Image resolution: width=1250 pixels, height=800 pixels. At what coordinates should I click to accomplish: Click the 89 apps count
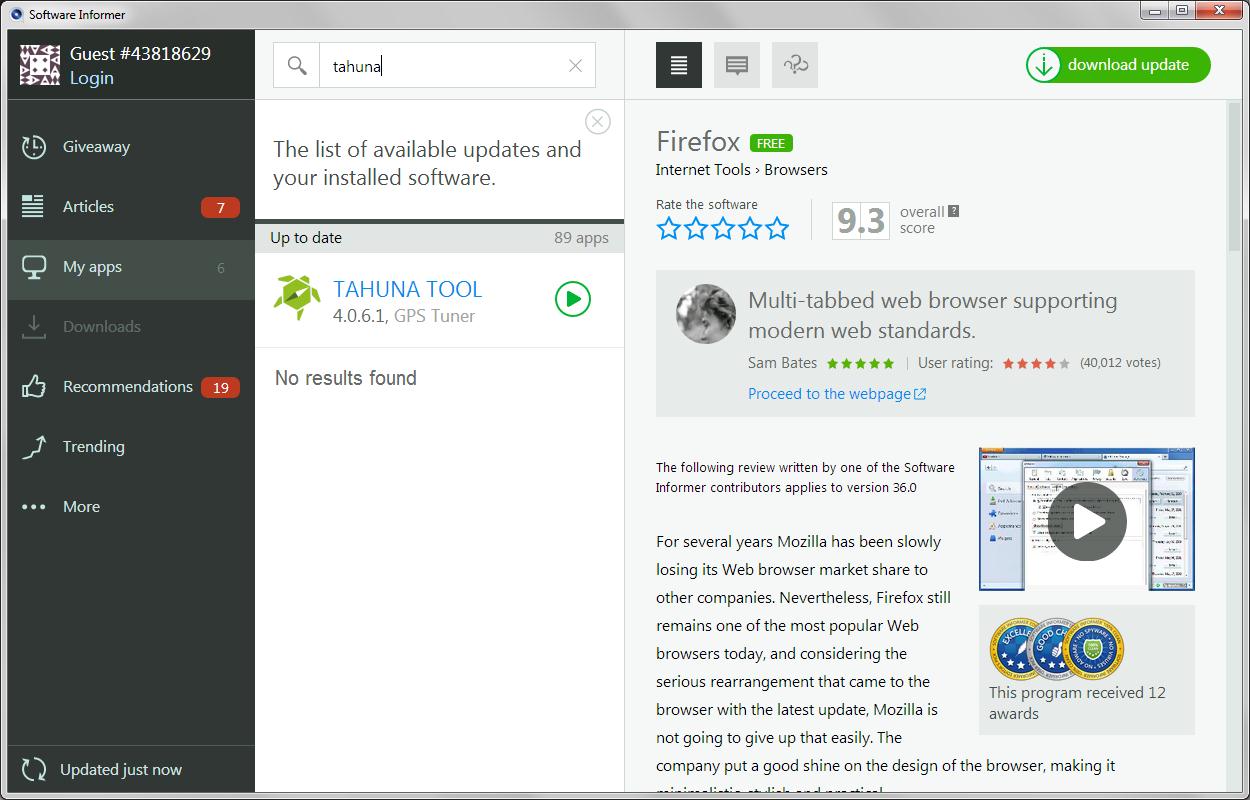[x=581, y=238]
